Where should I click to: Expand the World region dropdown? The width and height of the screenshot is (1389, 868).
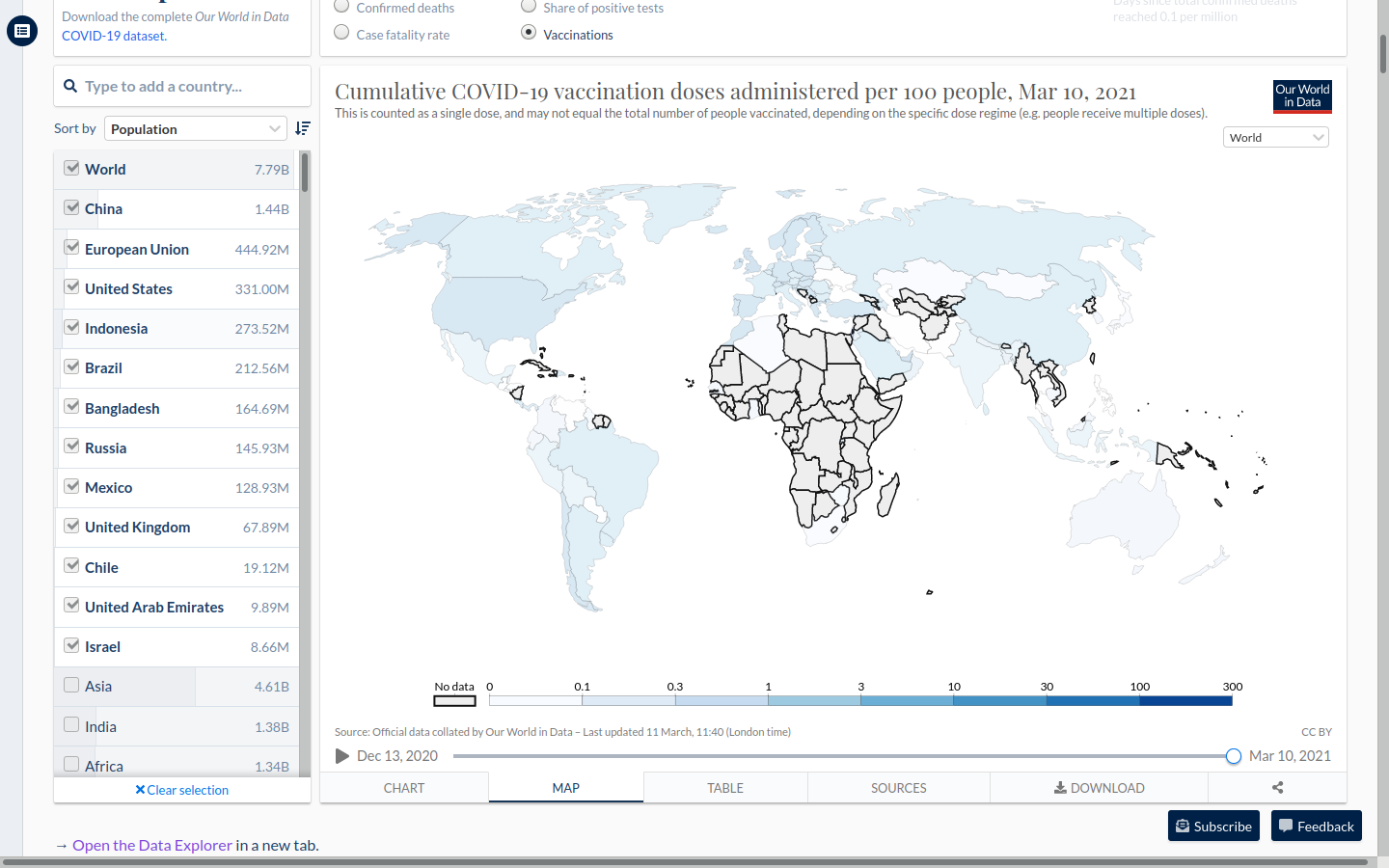(x=1275, y=138)
